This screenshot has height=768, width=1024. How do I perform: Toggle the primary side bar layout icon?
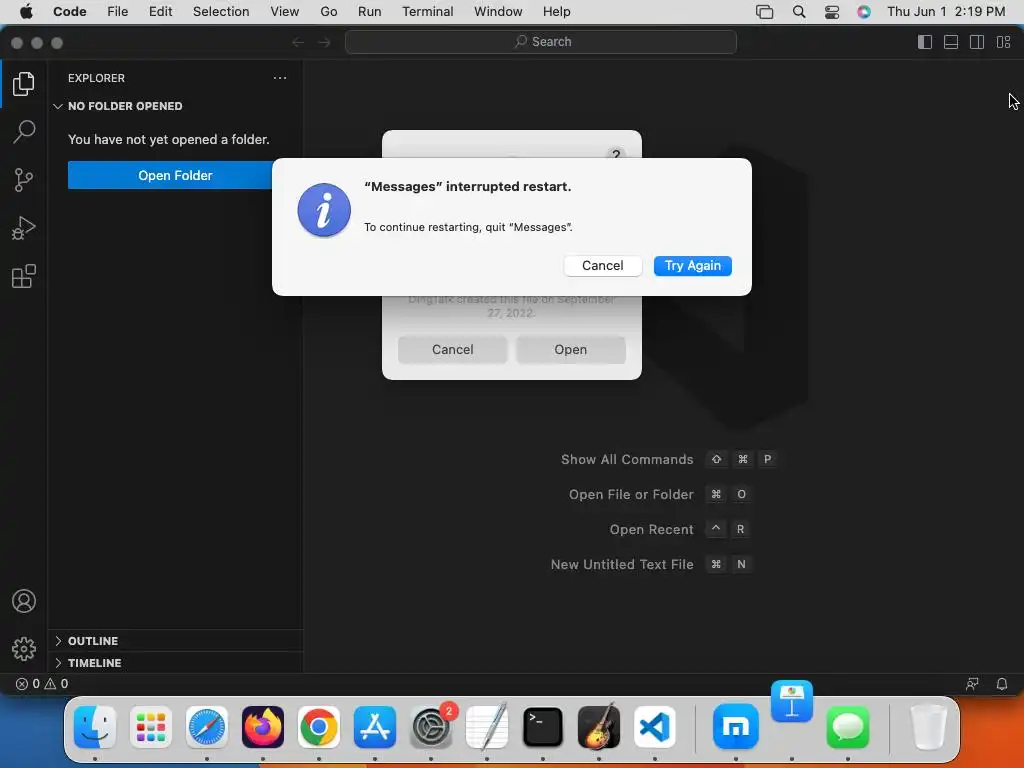(925, 42)
